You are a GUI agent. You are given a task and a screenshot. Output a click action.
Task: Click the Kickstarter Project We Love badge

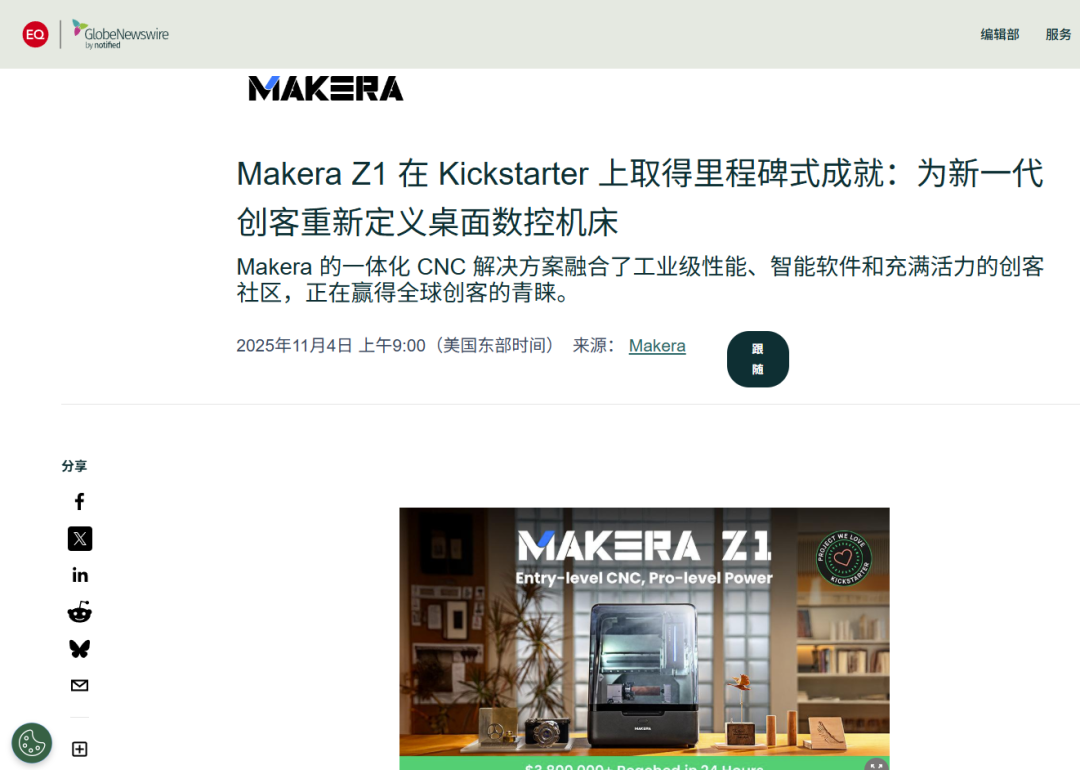point(844,558)
